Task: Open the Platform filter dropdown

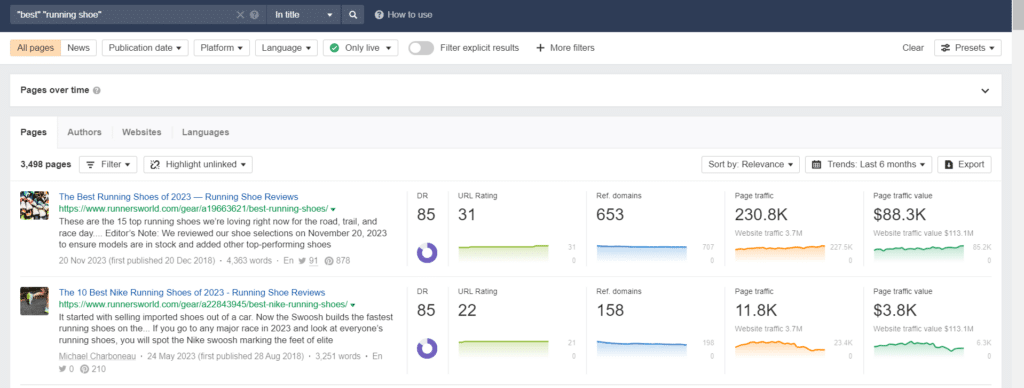Action: point(221,48)
